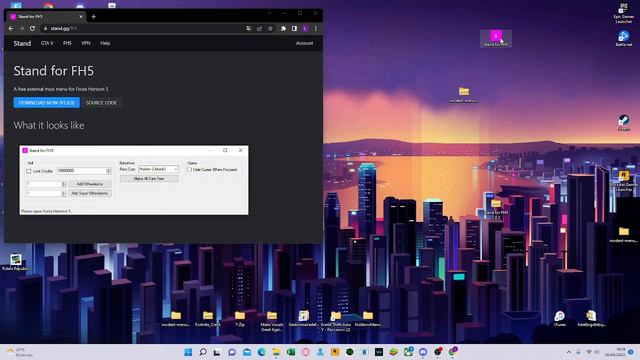
Task: Open Mail app on taskbar
Action: click(x=247, y=352)
